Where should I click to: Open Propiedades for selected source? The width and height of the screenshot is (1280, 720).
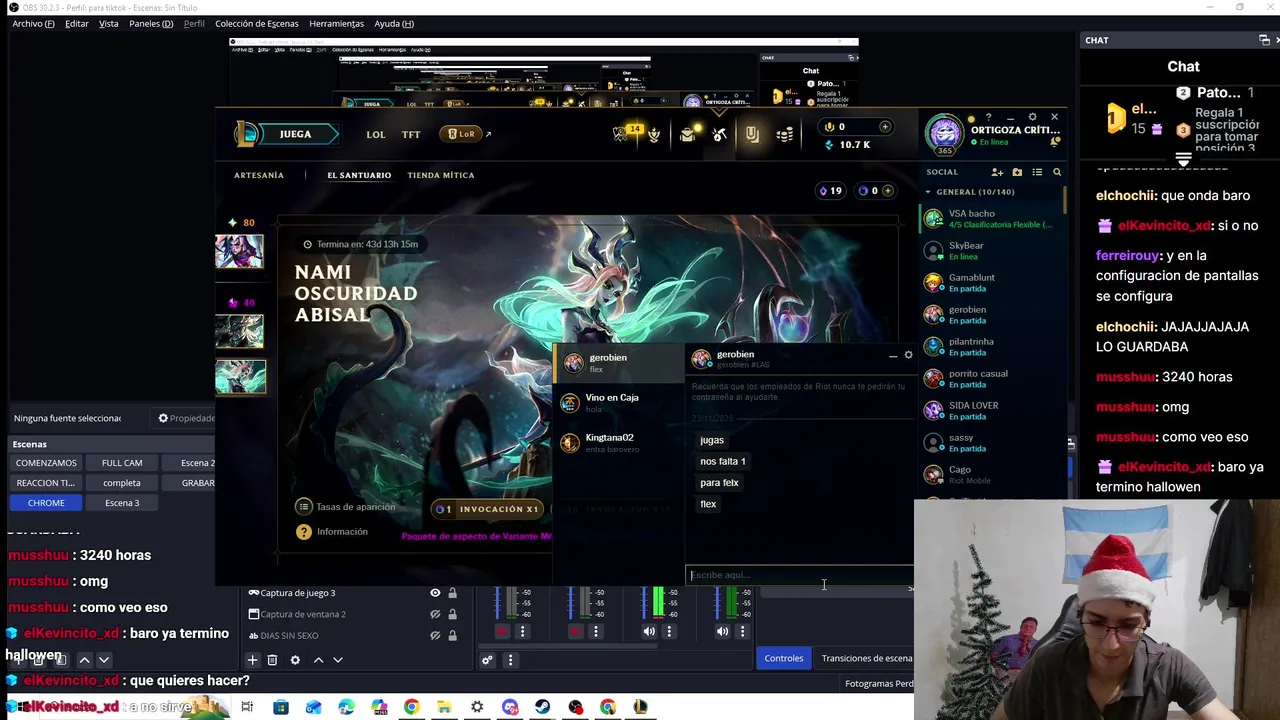point(187,418)
